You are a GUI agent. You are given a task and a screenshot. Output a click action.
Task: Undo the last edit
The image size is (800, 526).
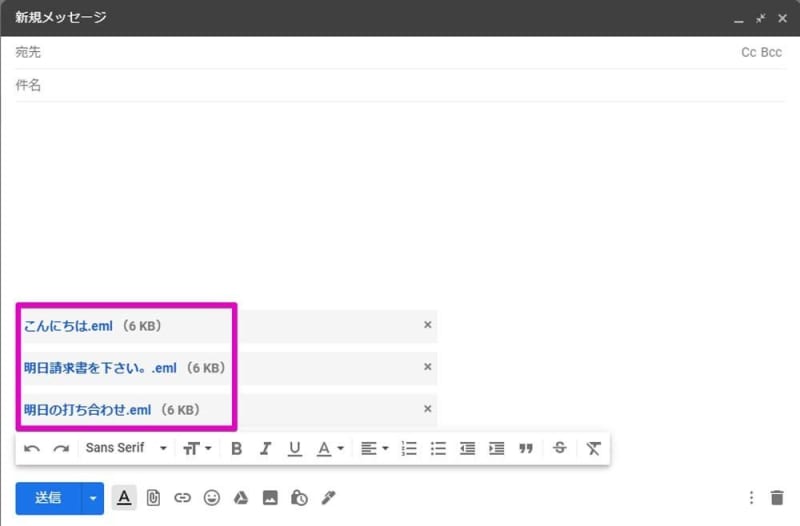[32, 448]
